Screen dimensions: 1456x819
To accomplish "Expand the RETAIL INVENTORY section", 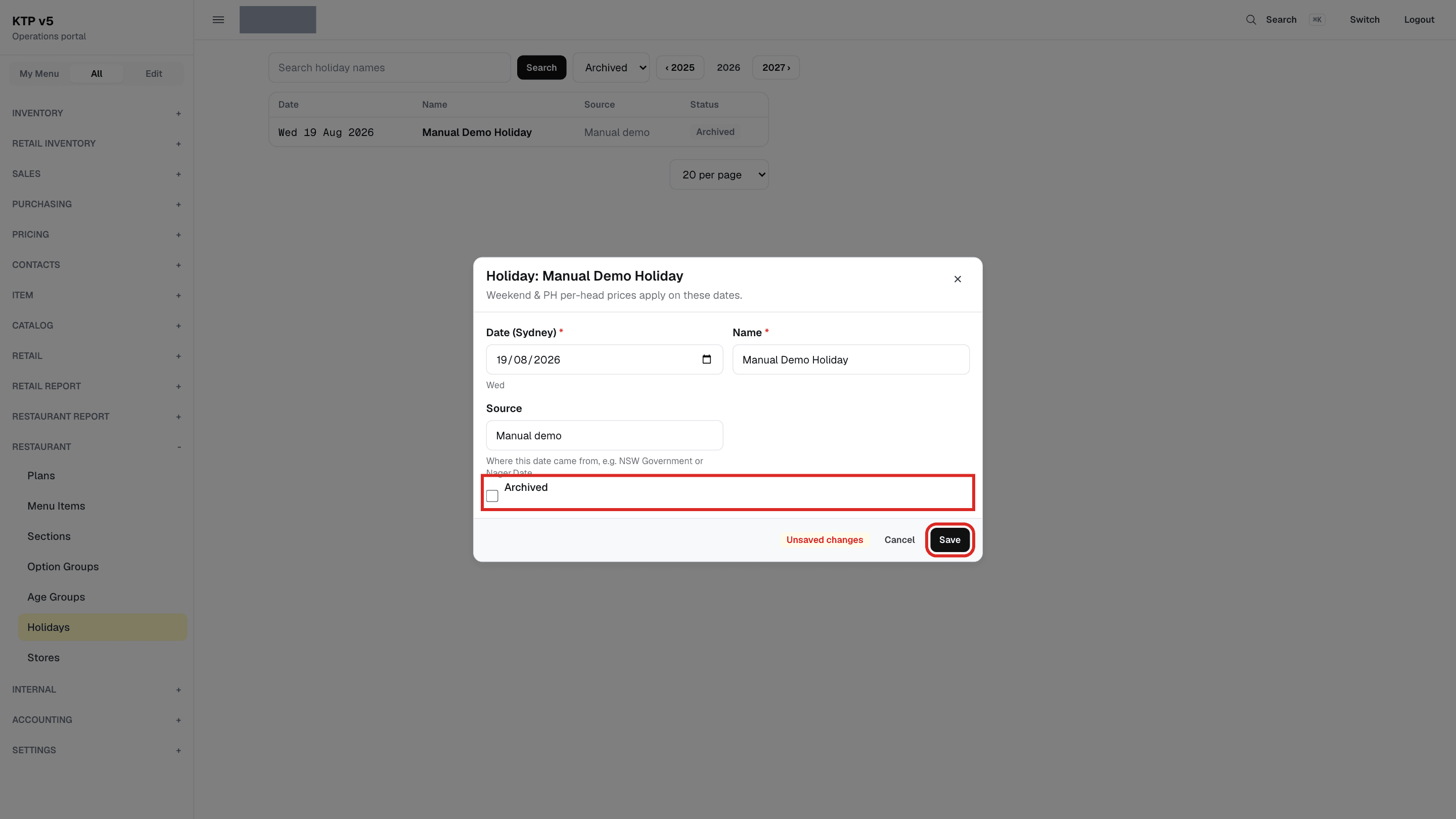I will 97,144.
